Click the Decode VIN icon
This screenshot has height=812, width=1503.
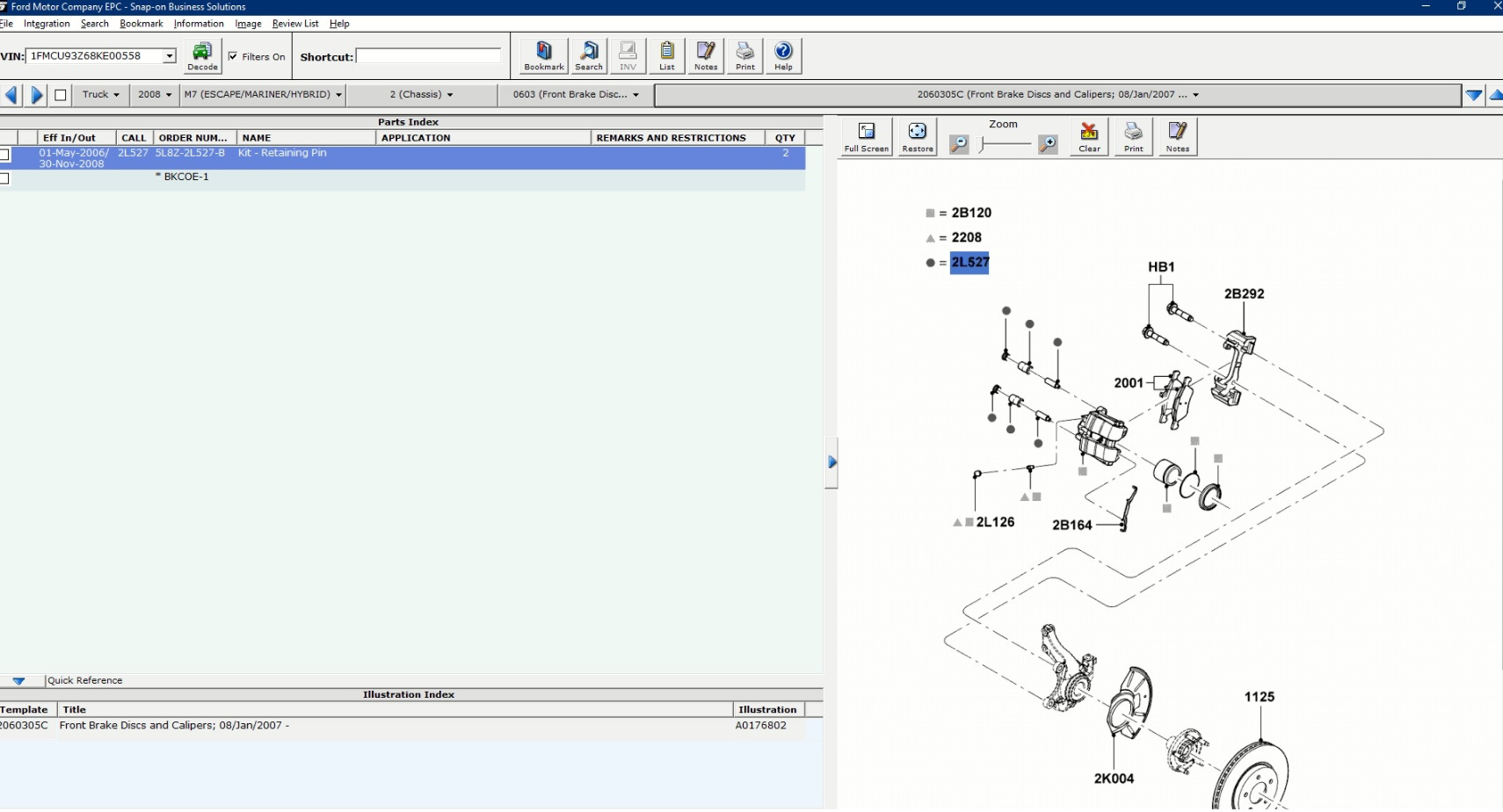202,55
